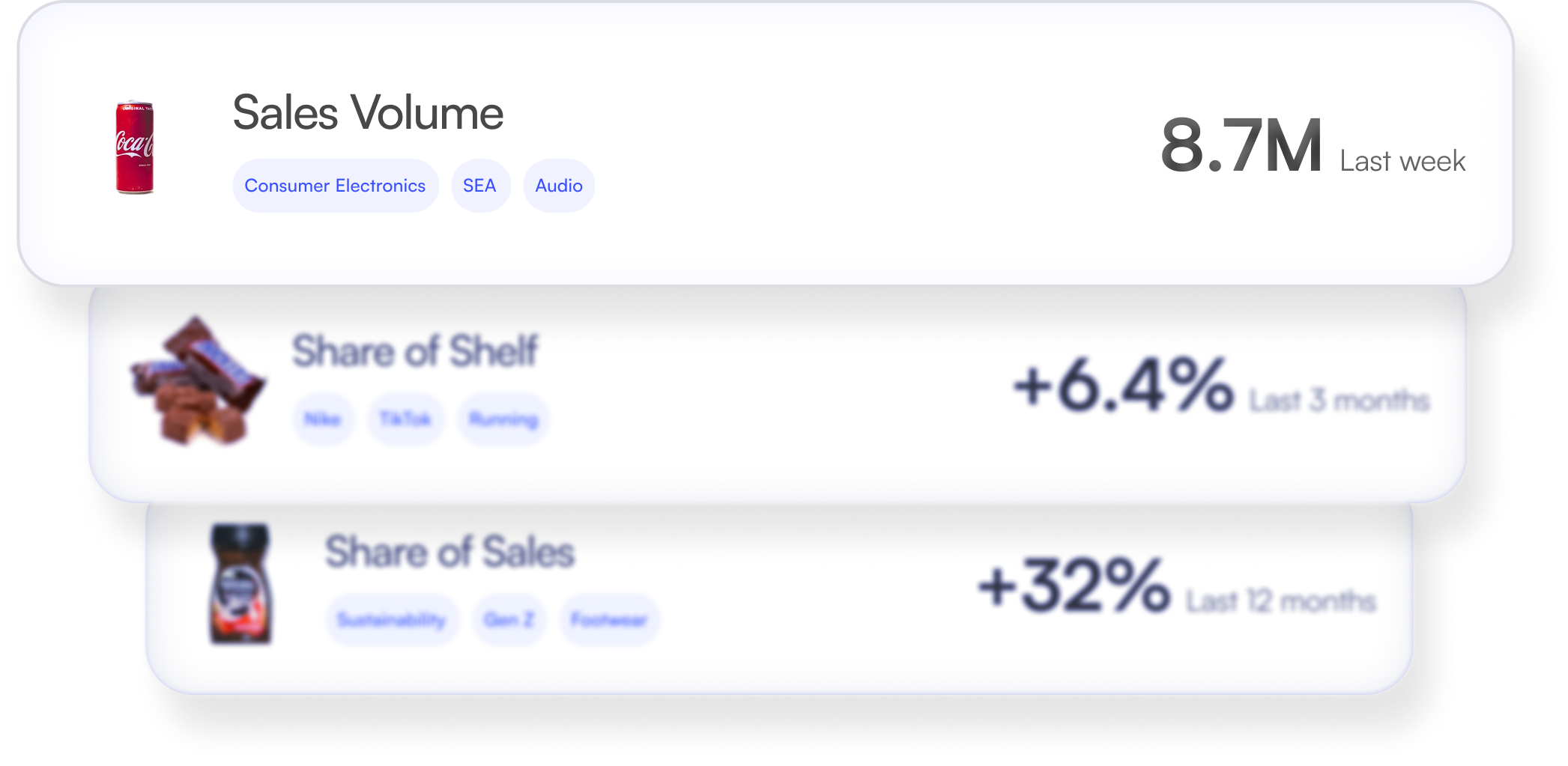Open the Sales Volume card
The height and width of the screenshot is (766, 1568).
click(x=367, y=114)
